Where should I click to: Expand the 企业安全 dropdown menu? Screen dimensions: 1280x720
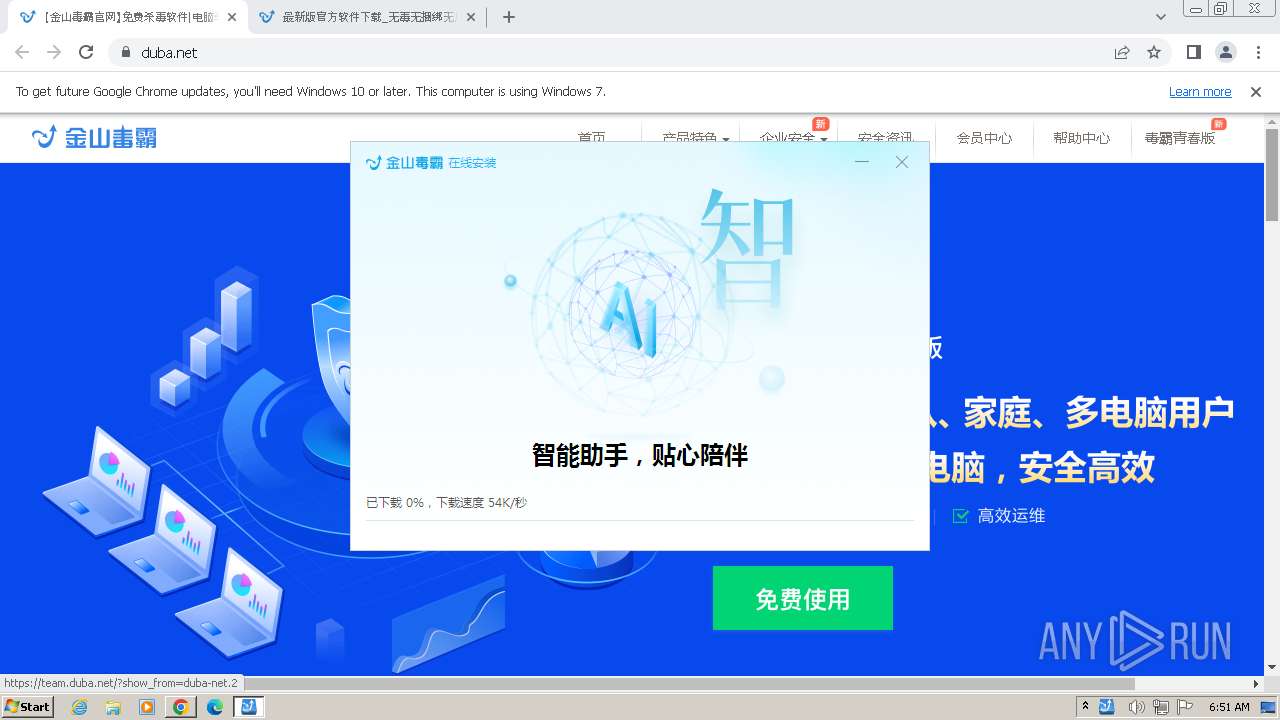click(x=793, y=138)
